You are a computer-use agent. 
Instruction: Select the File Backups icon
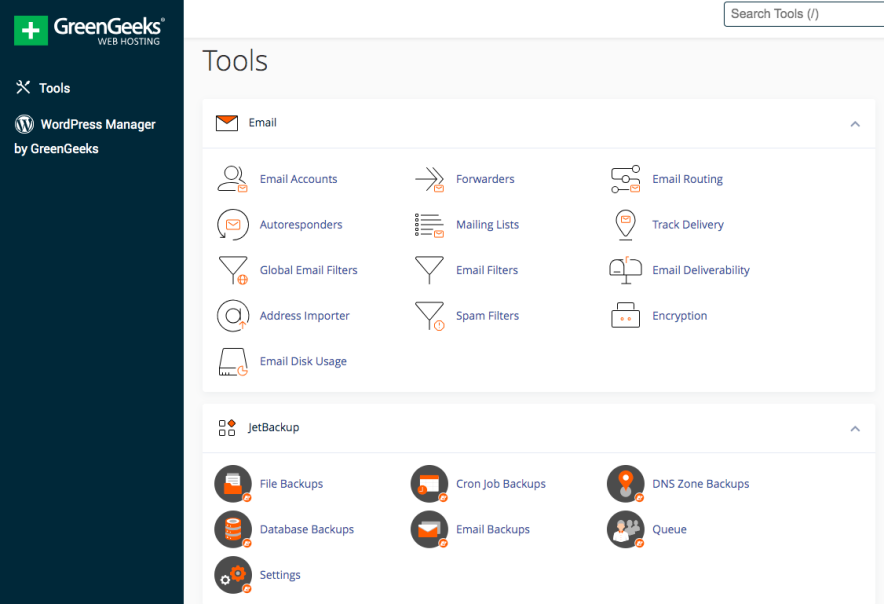[232, 483]
